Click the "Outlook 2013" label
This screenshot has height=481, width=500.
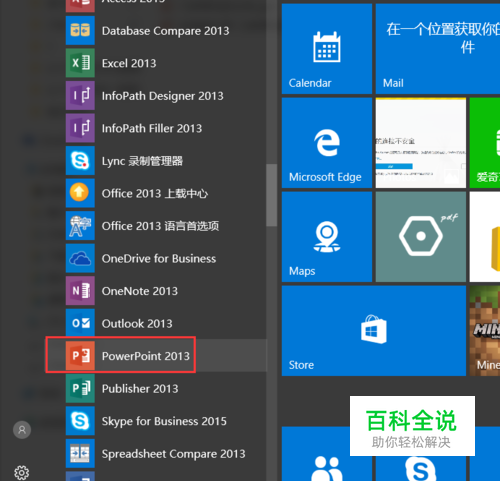137,324
